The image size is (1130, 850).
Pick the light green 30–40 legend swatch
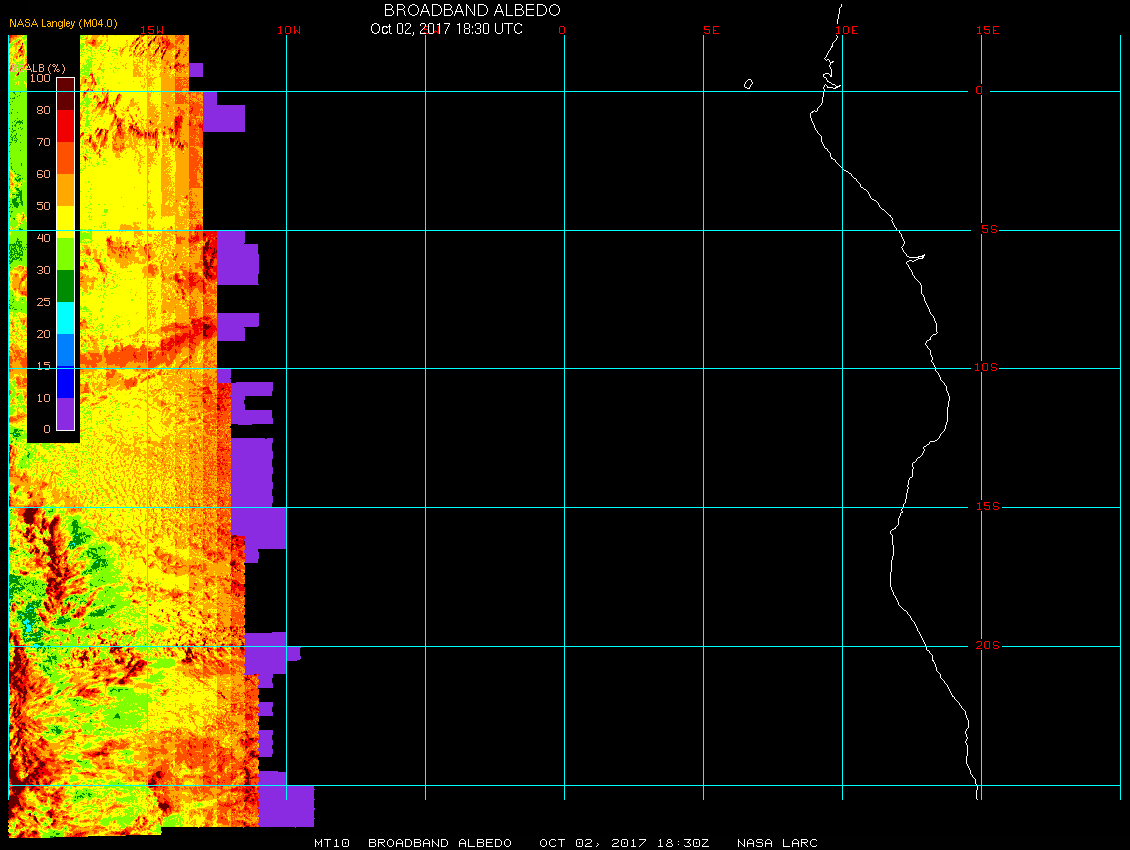coord(65,254)
